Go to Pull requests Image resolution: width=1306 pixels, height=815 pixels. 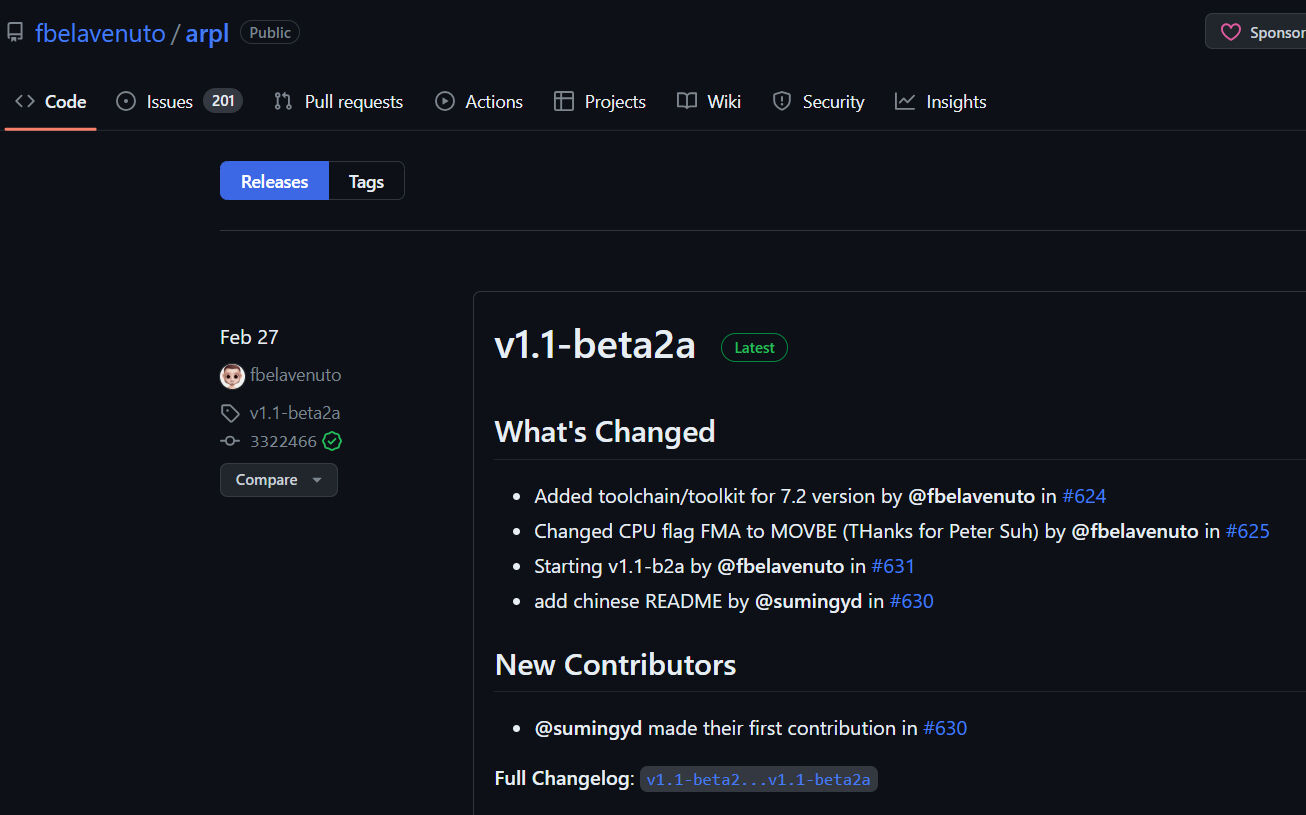338,102
